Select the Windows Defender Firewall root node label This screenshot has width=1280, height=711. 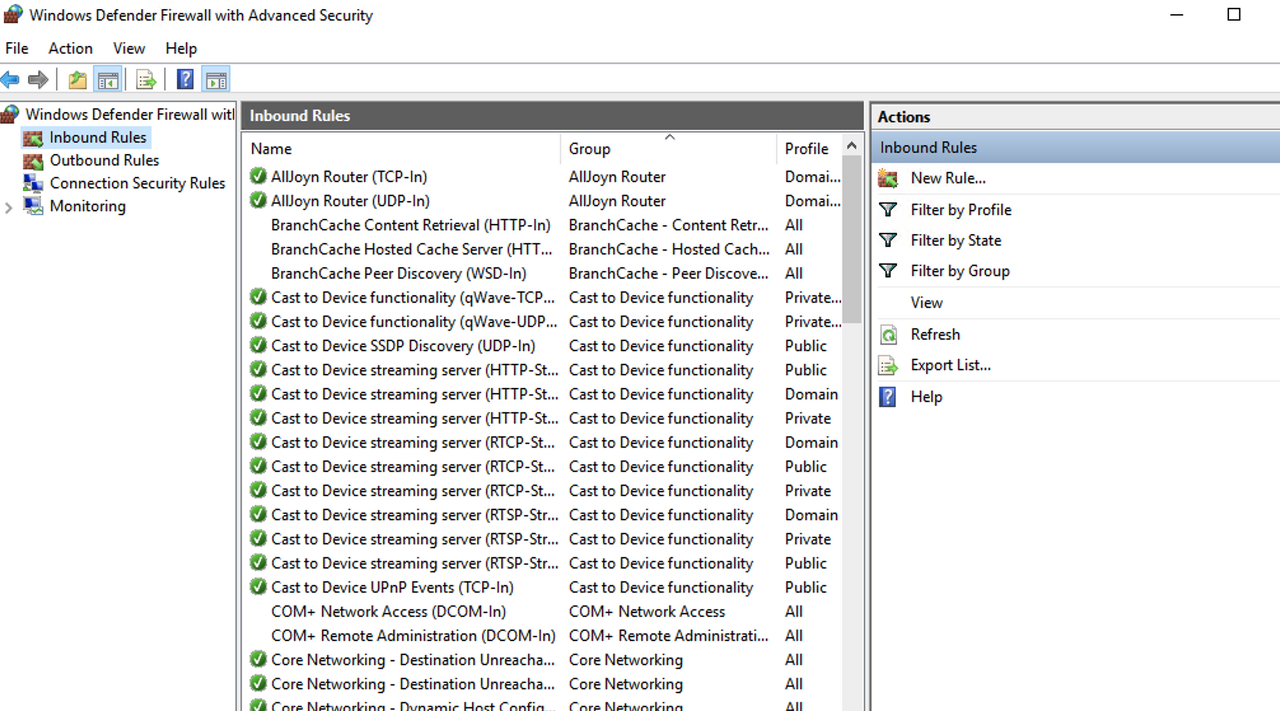click(130, 114)
